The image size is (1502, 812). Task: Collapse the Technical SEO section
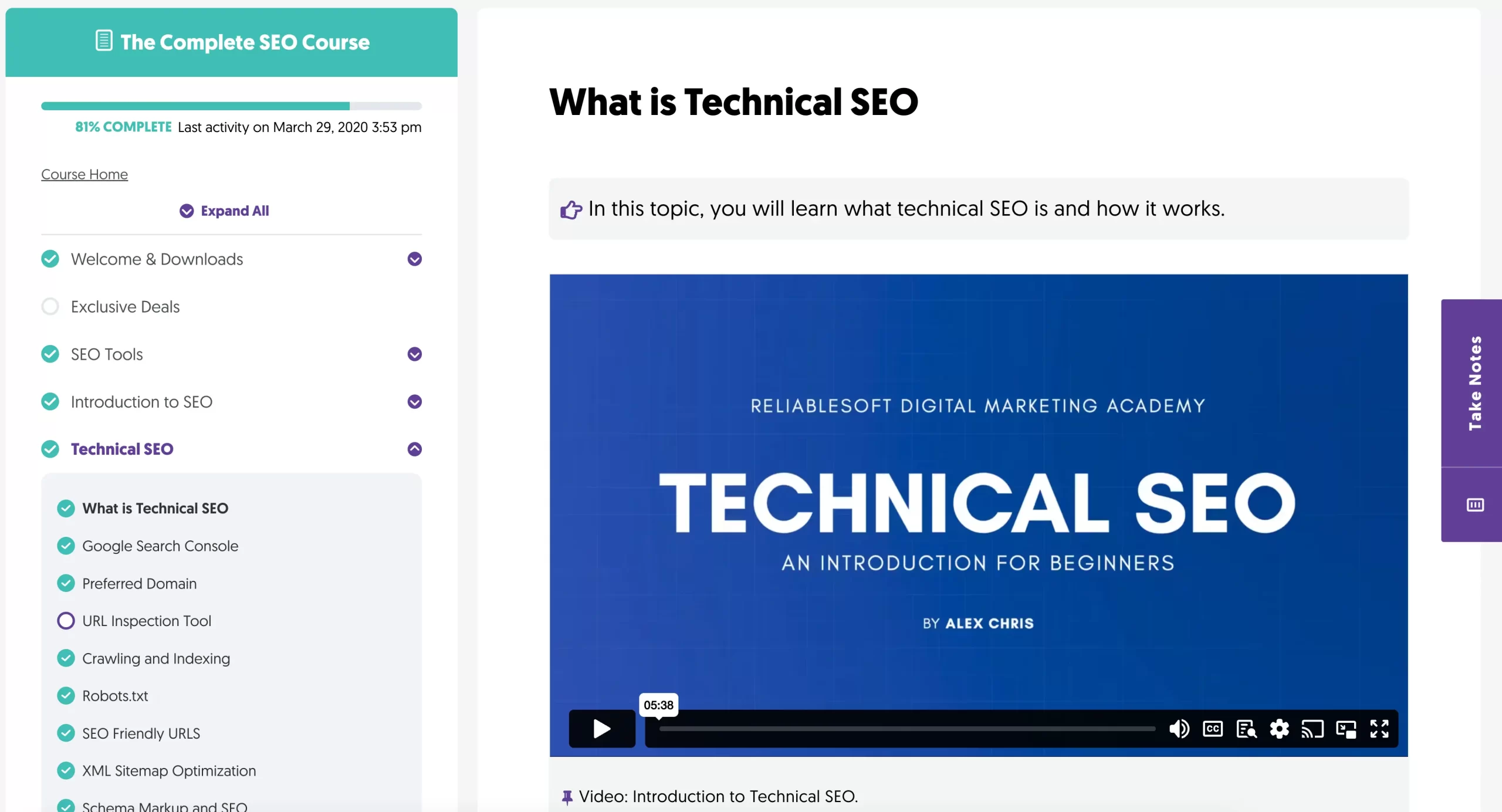click(414, 449)
